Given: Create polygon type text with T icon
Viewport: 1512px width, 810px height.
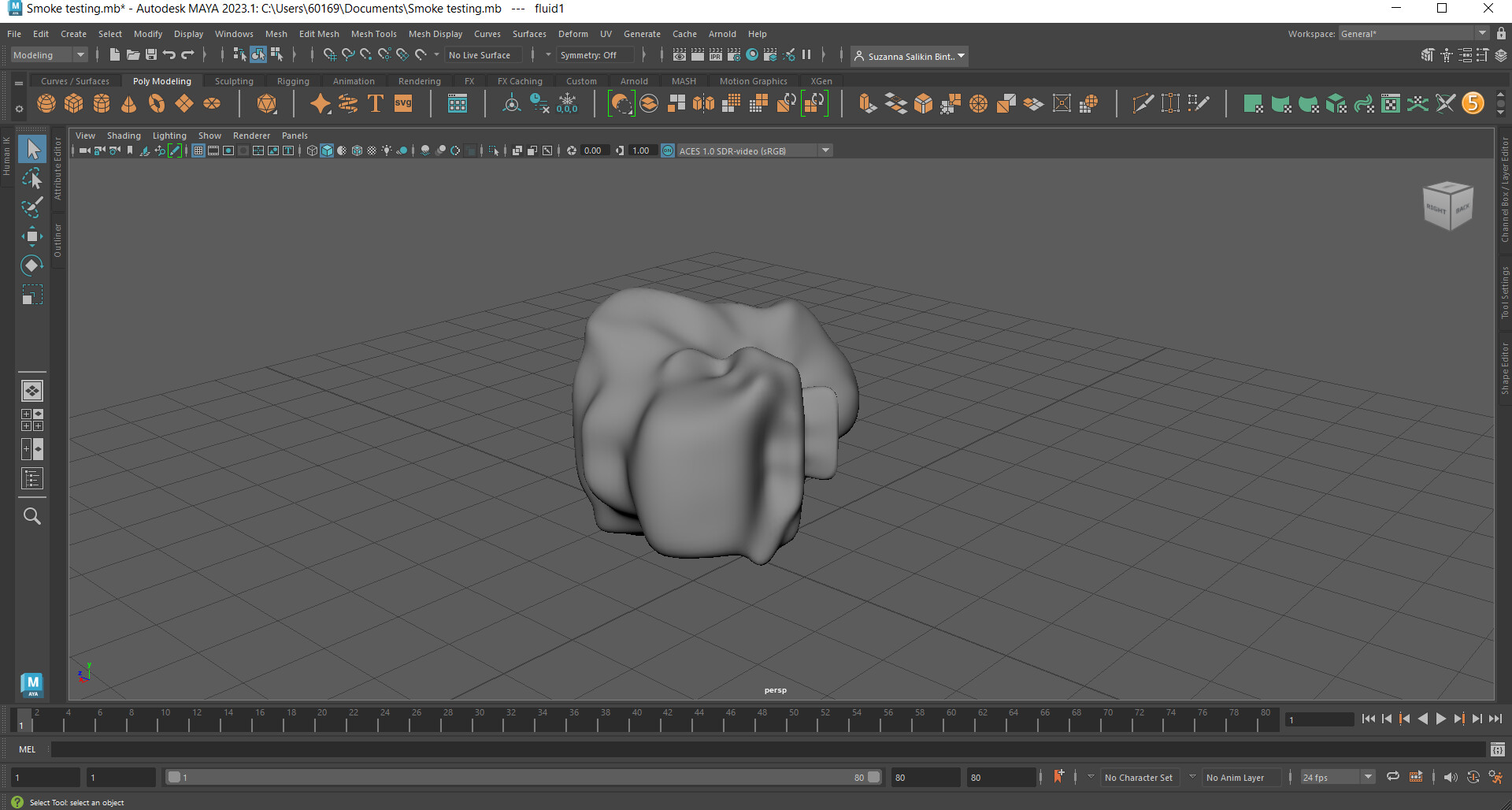Looking at the screenshot, I should 376,104.
